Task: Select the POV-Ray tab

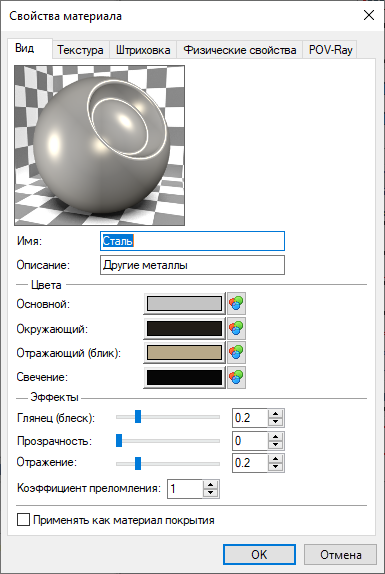Action: (x=330, y=50)
